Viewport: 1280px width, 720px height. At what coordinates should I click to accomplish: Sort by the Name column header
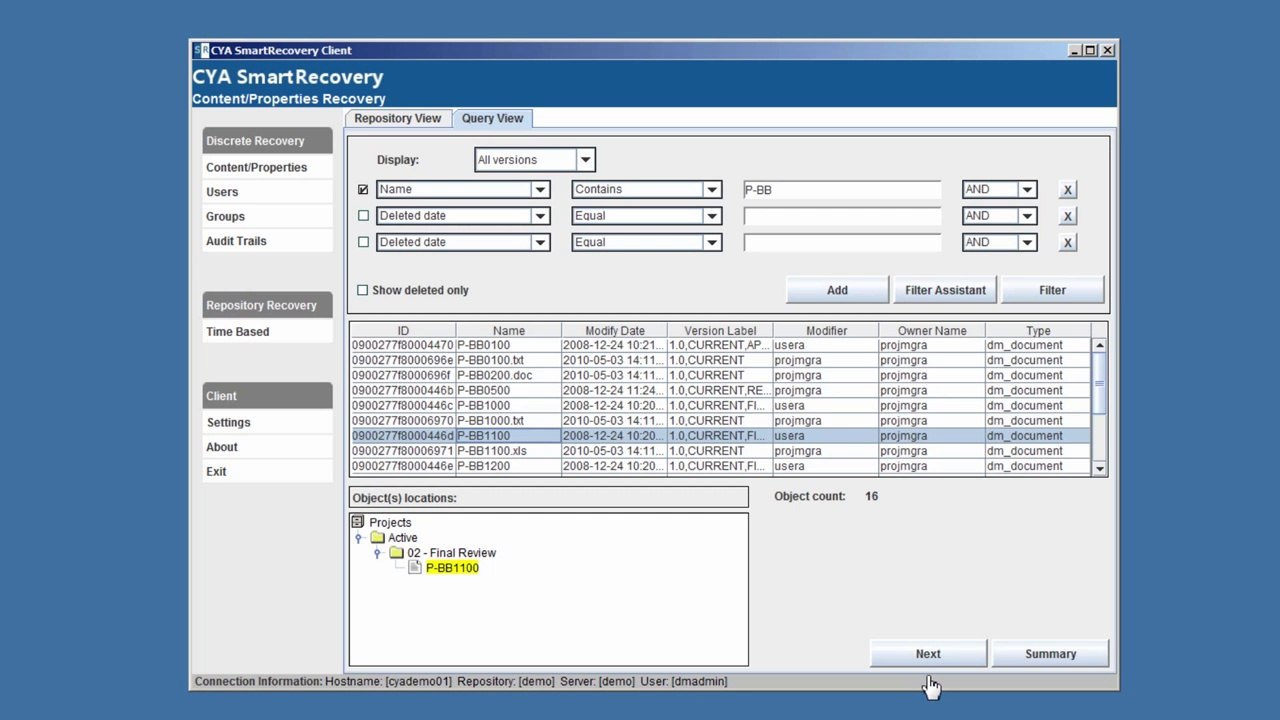508,330
